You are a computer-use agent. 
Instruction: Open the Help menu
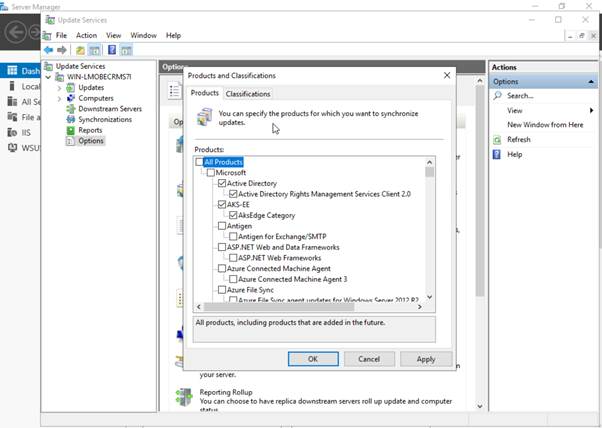(174, 35)
